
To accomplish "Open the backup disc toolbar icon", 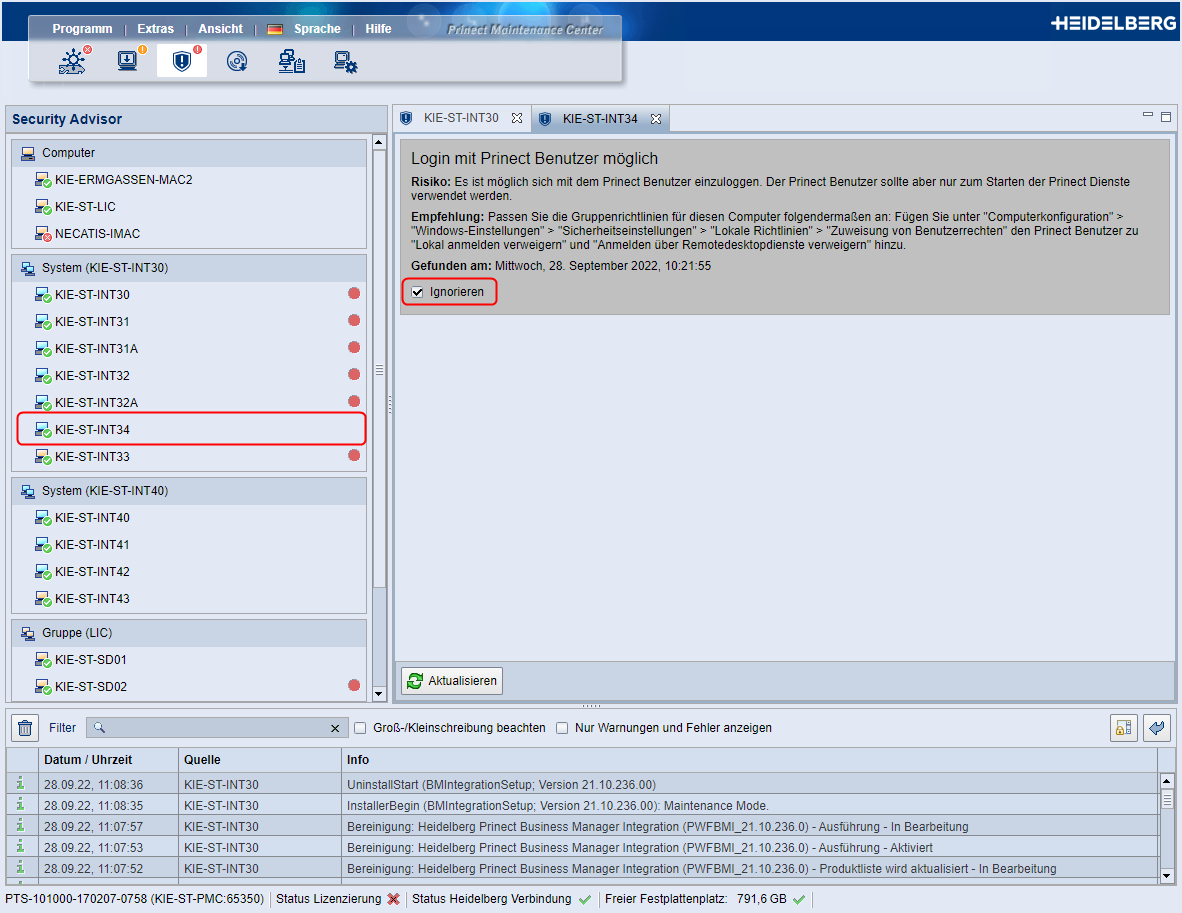I will (x=237, y=61).
